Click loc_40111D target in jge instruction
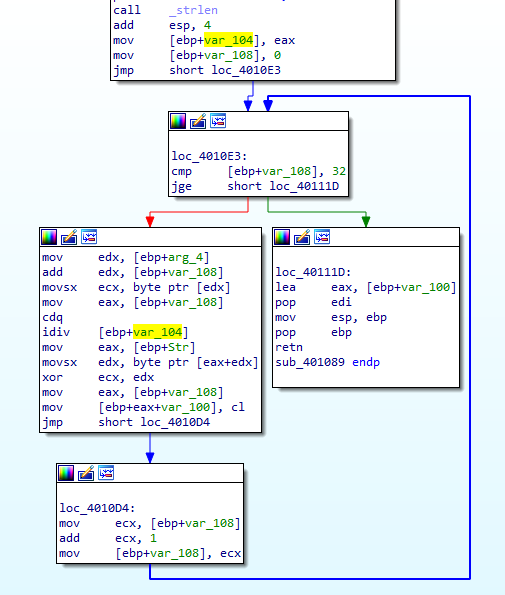Viewport: 505px width, 595px height. tap(304, 186)
